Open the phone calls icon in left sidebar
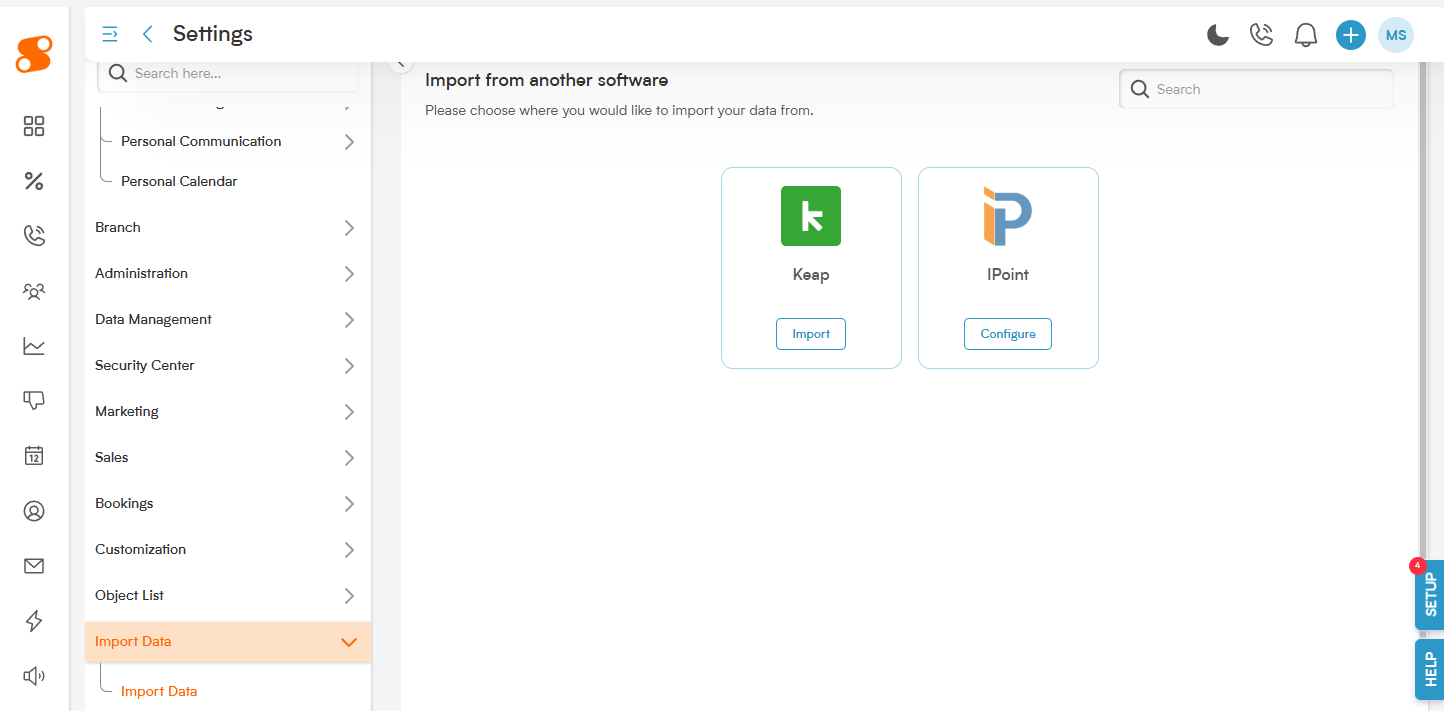 pos(34,236)
